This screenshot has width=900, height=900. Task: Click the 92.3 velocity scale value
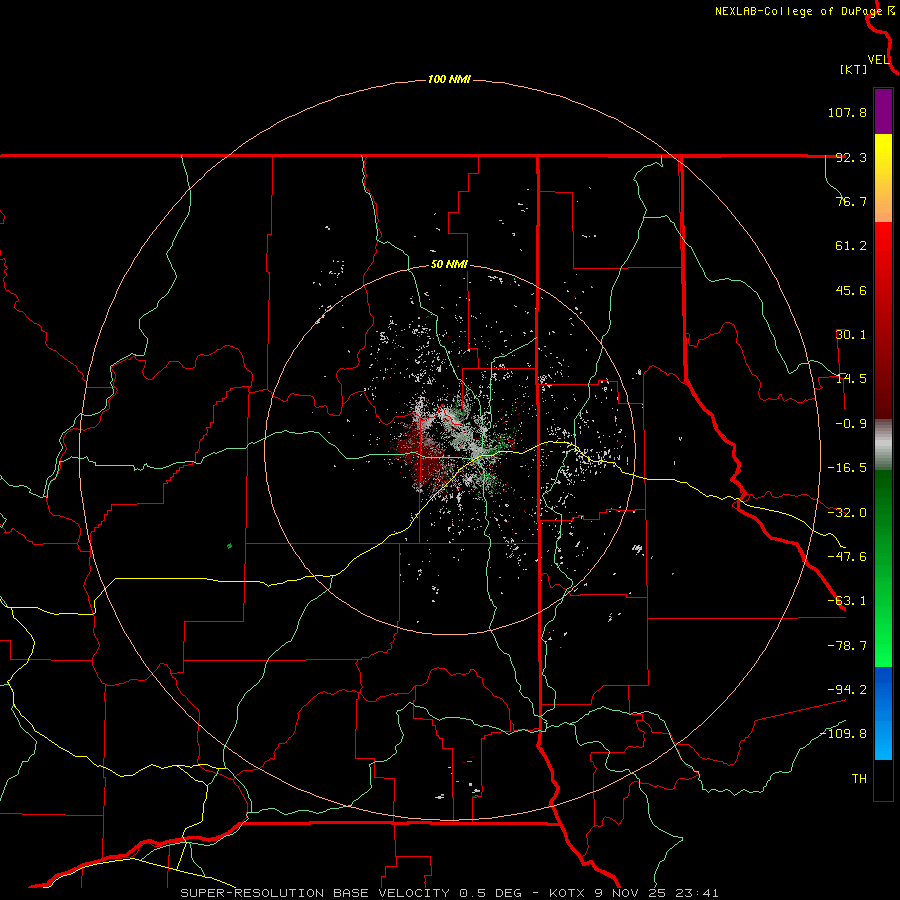coord(851,157)
